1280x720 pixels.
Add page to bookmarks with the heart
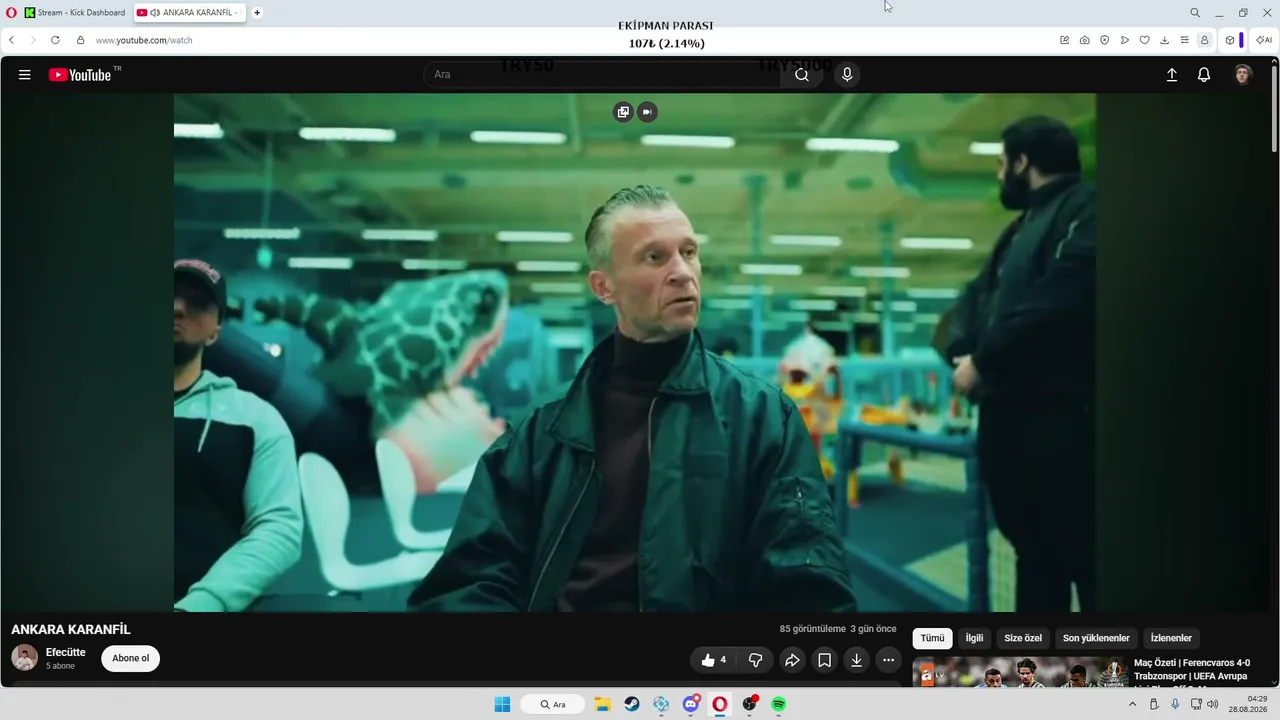click(x=1145, y=40)
